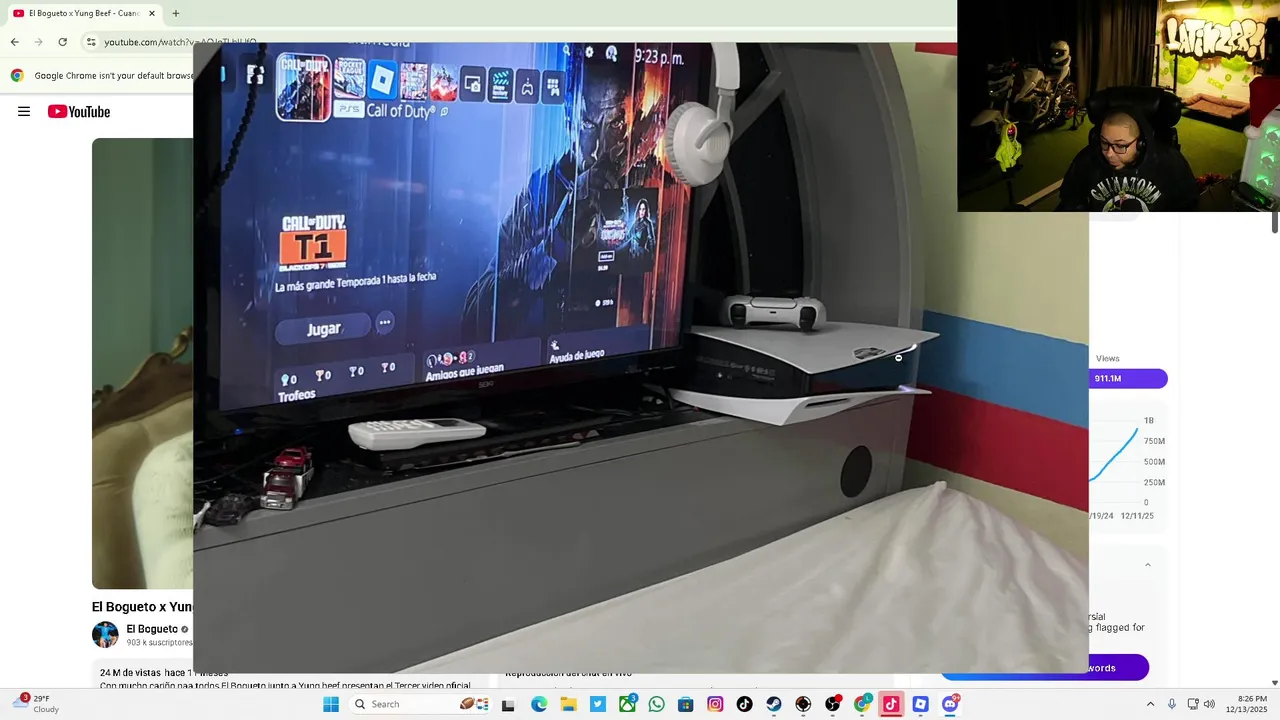Go back with Chrome's back arrow
The height and width of the screenshot is (720, 1280).
point(14,42)
